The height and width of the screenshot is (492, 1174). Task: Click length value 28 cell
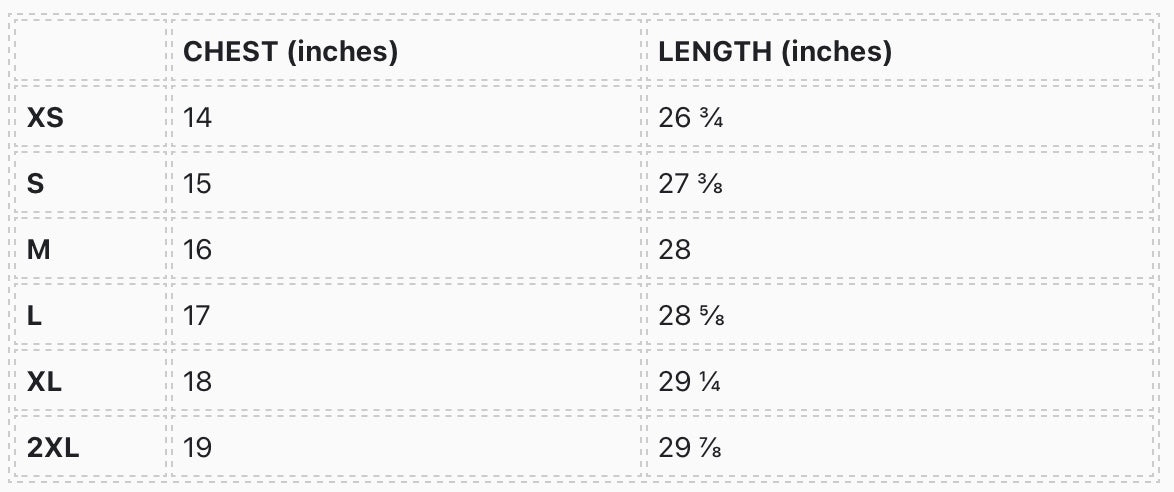(x=675, y=250)
